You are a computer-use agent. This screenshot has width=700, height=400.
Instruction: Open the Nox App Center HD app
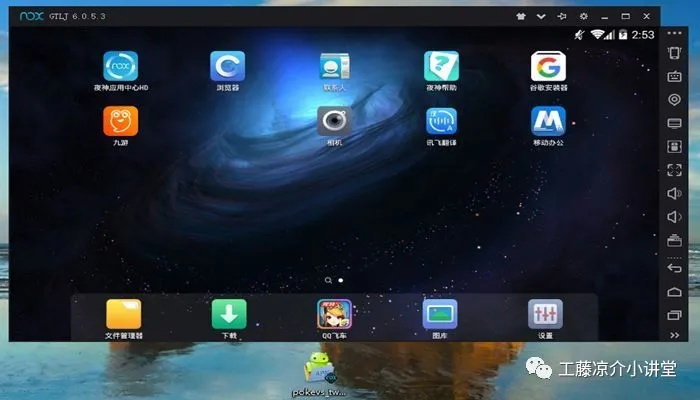point(121,66)
